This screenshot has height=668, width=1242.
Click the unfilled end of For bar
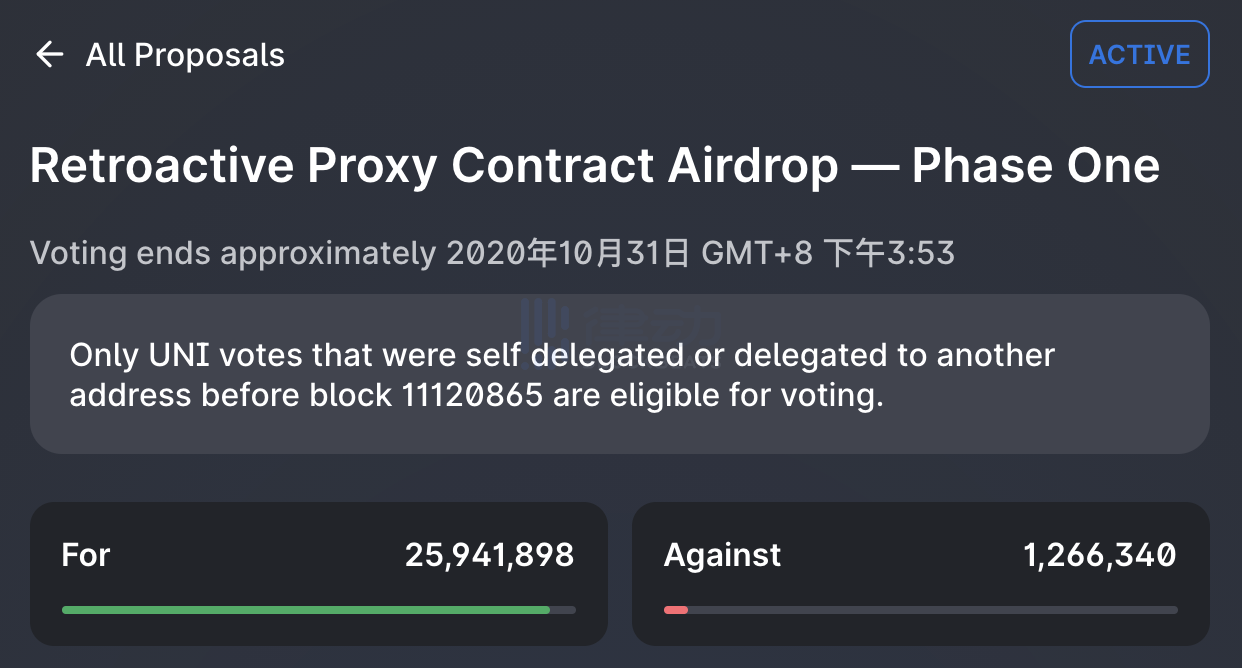point(563,609)
